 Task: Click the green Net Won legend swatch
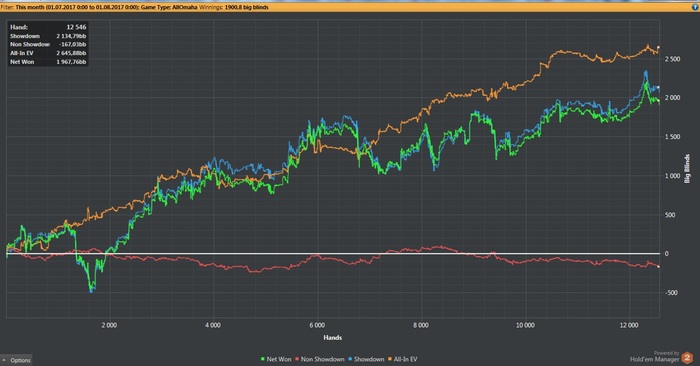pos(263,359)
